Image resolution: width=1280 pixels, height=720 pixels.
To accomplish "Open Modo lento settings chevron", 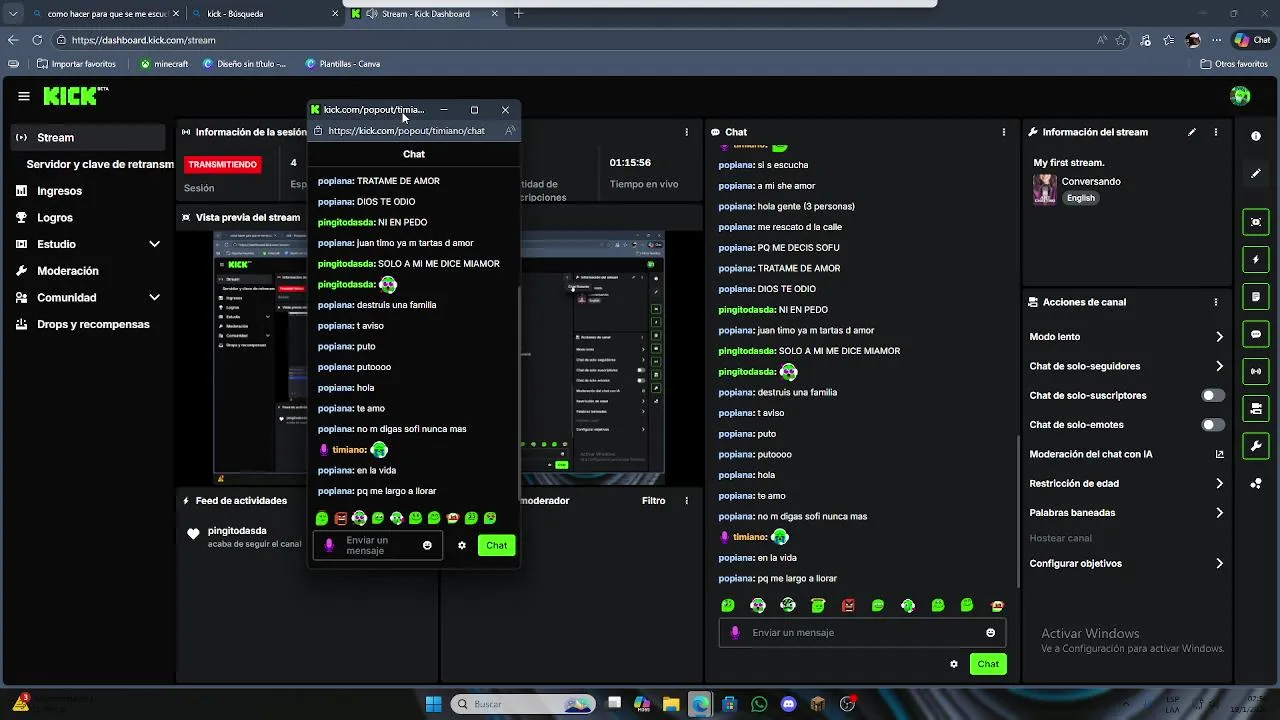I will click(x=1219, y=337).
